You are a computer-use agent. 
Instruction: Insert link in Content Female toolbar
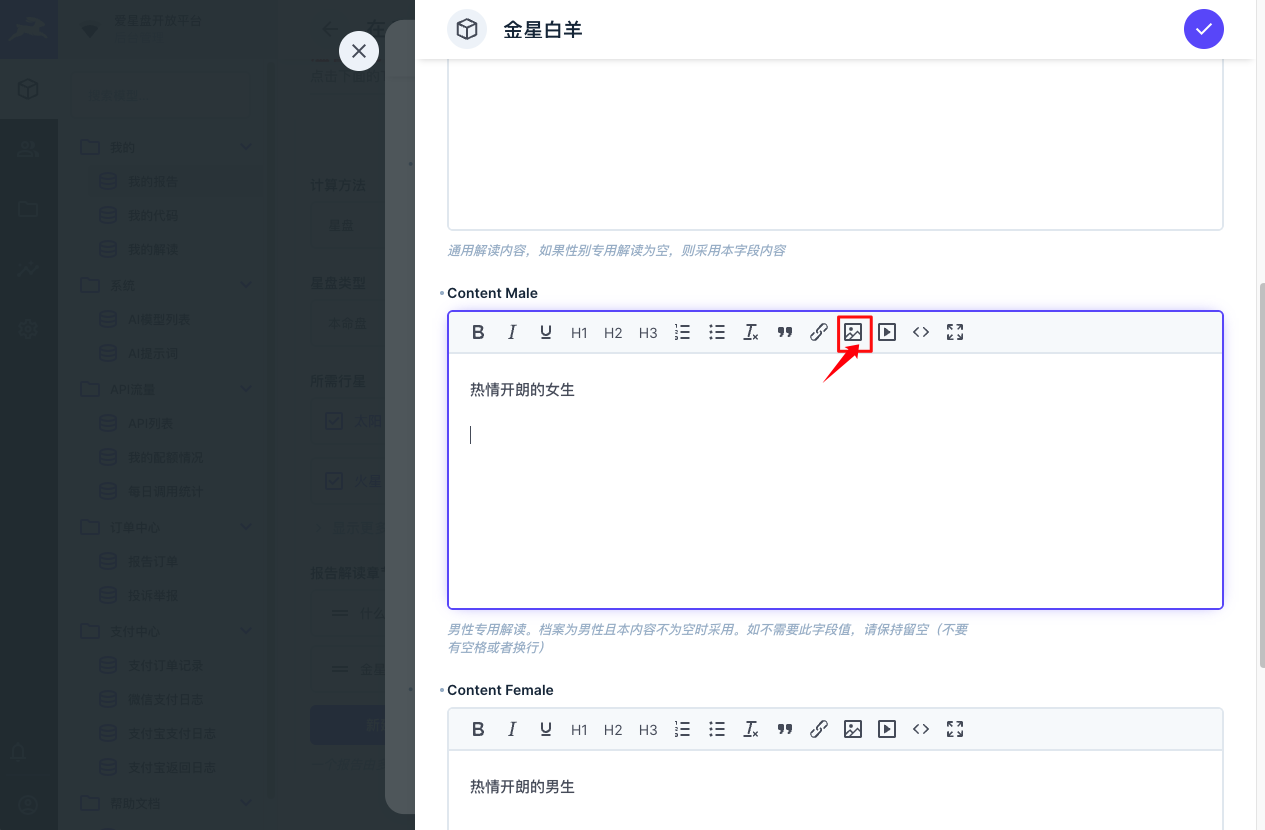tap(819, 729)
